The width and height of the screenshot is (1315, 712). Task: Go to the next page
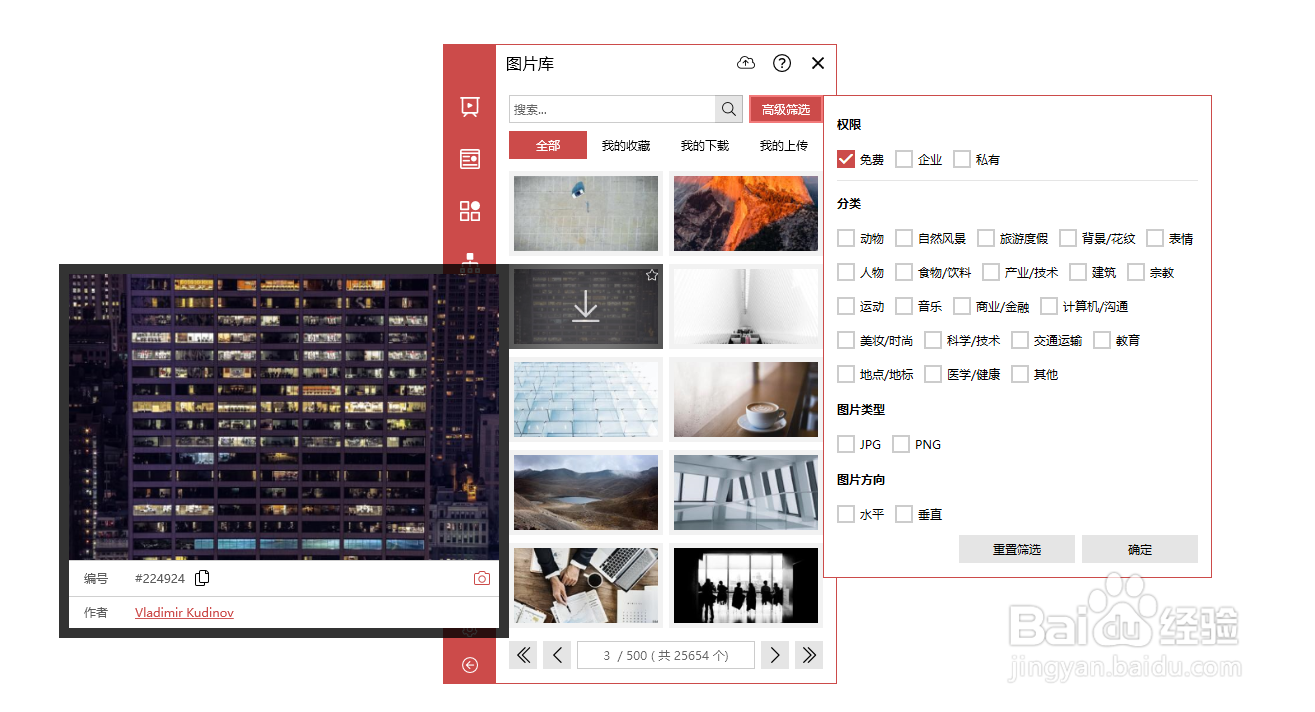[x=775, y=655]
